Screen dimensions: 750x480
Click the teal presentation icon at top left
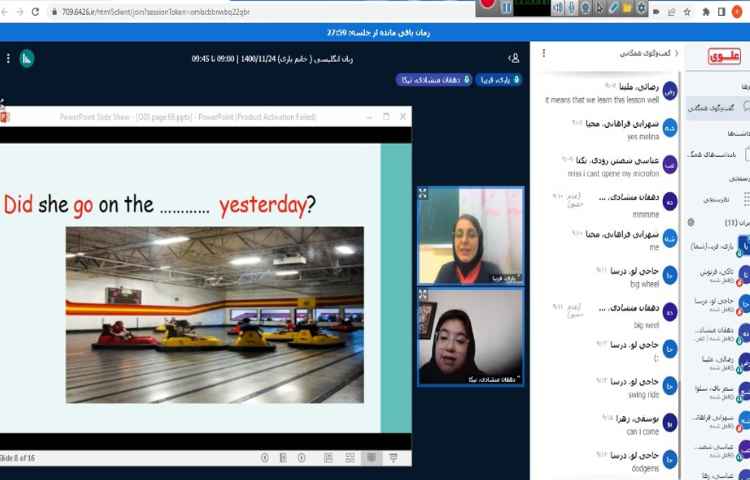point(27,58)
